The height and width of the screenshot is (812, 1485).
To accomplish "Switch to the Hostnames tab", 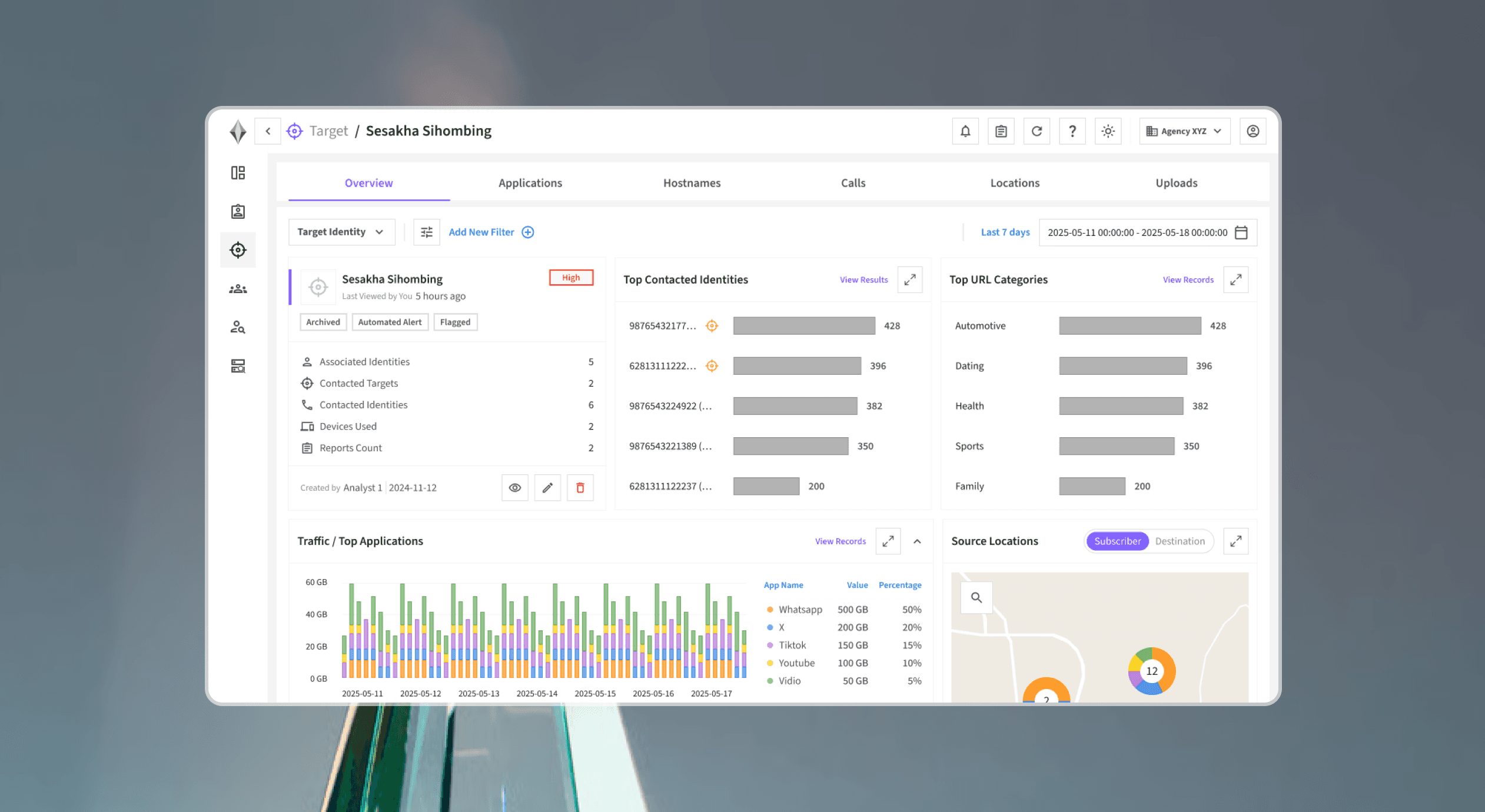I will [x=692, y=183].
